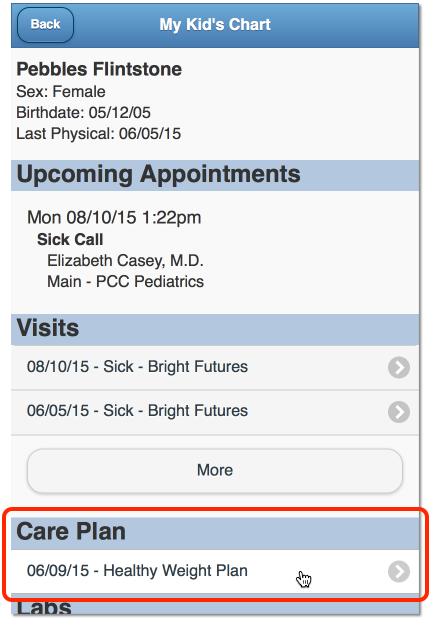
Task: Go back using the Back button
Action: click(45, 25)
